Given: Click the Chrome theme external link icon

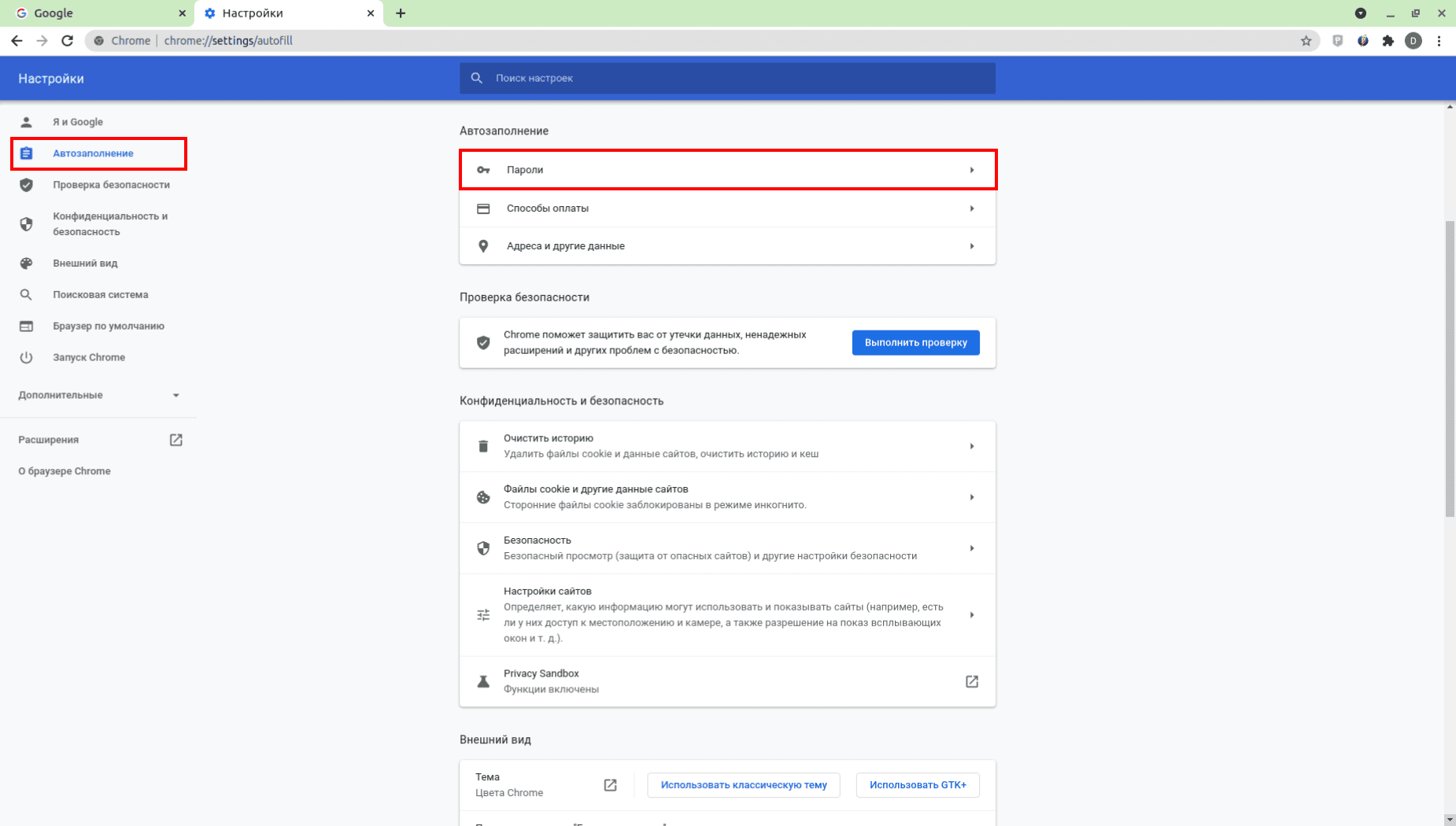Looking at the screenshot, I should pos(610,785).
